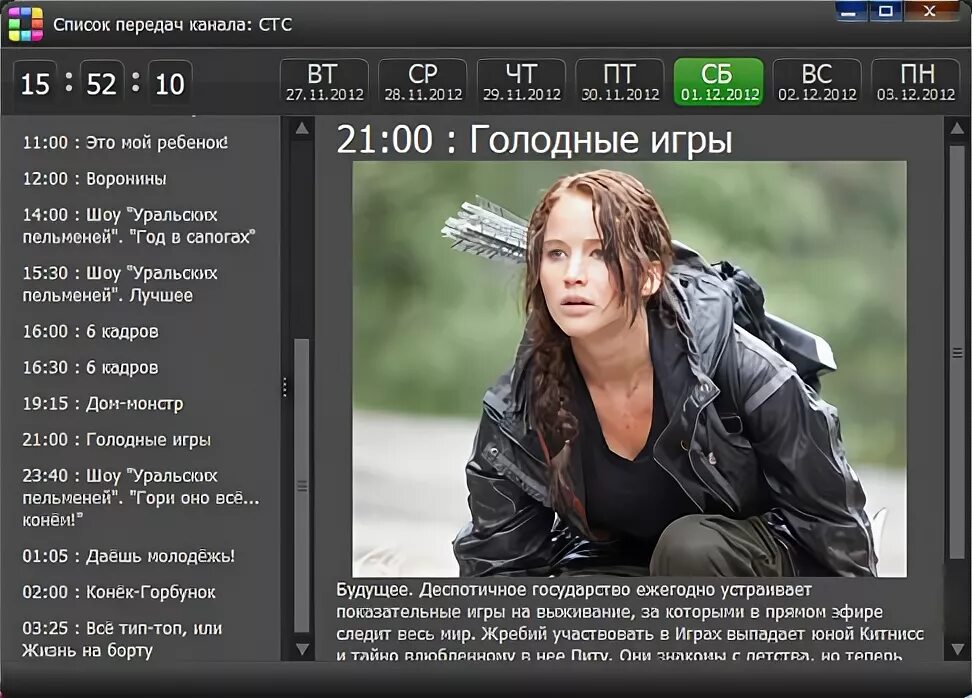Viewport: 972px width, 698px height.
Task: Click the seconds digit 10 of the clock
Action: point(170,84)
